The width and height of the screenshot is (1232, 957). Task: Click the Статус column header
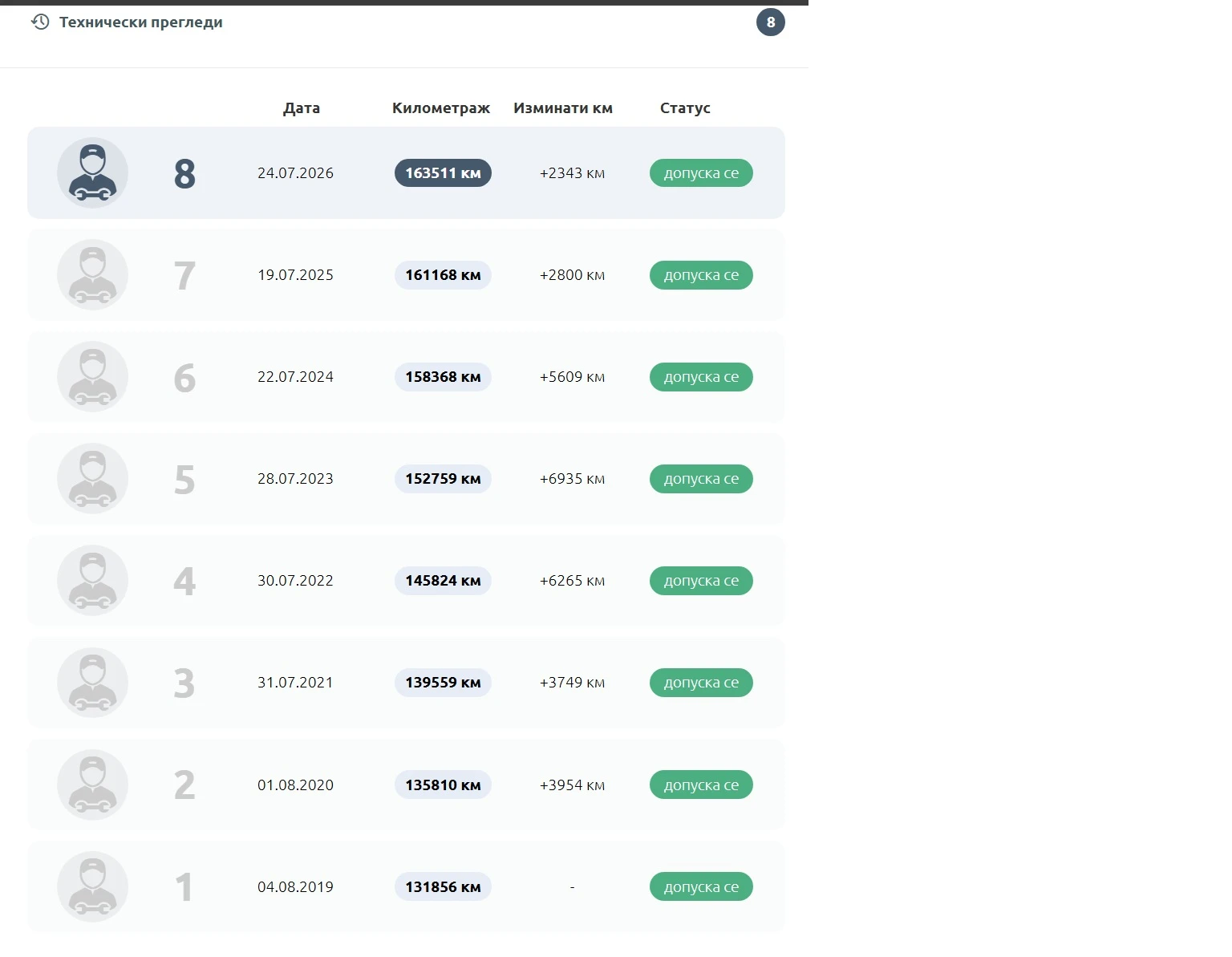click(685, 107)
